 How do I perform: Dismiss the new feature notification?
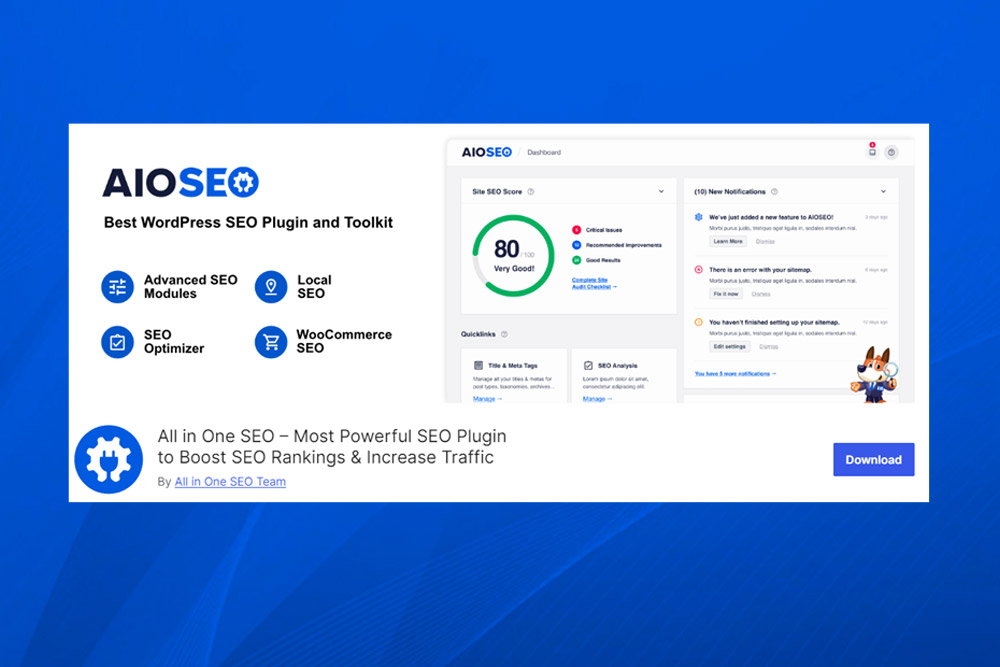(x=765, y=242)
